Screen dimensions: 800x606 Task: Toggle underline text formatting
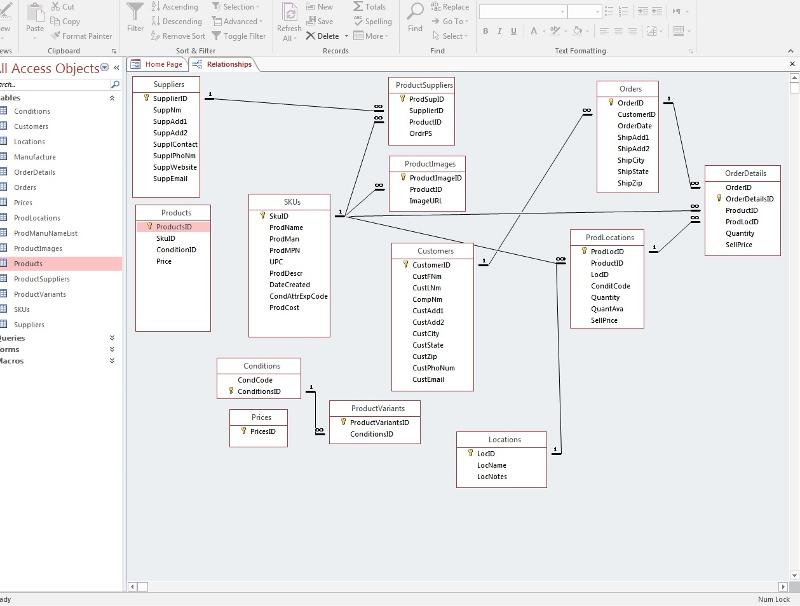(514, 31)
